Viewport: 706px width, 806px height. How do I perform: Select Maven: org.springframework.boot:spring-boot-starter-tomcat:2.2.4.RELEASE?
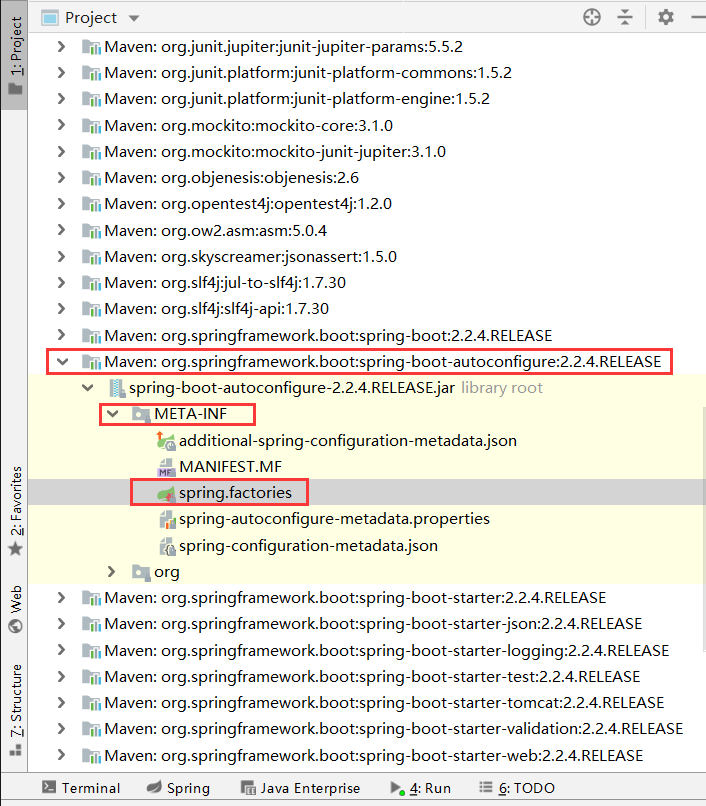point(384,703)
